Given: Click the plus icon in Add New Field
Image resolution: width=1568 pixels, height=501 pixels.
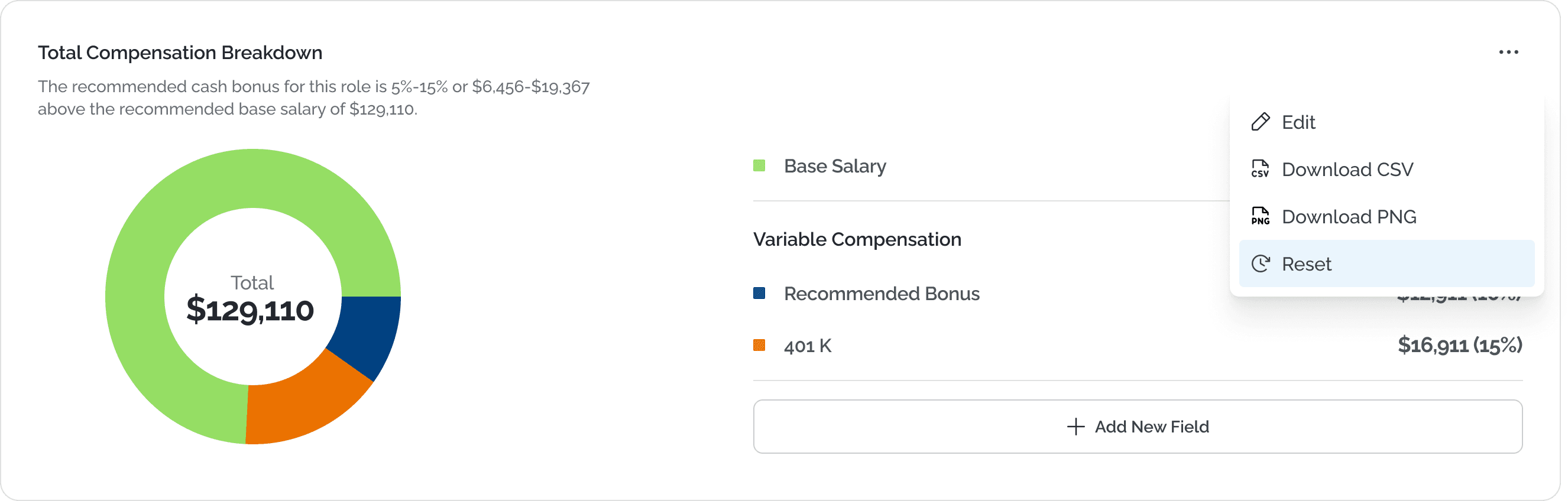Looking at the screenshot, I should 1075,427.
